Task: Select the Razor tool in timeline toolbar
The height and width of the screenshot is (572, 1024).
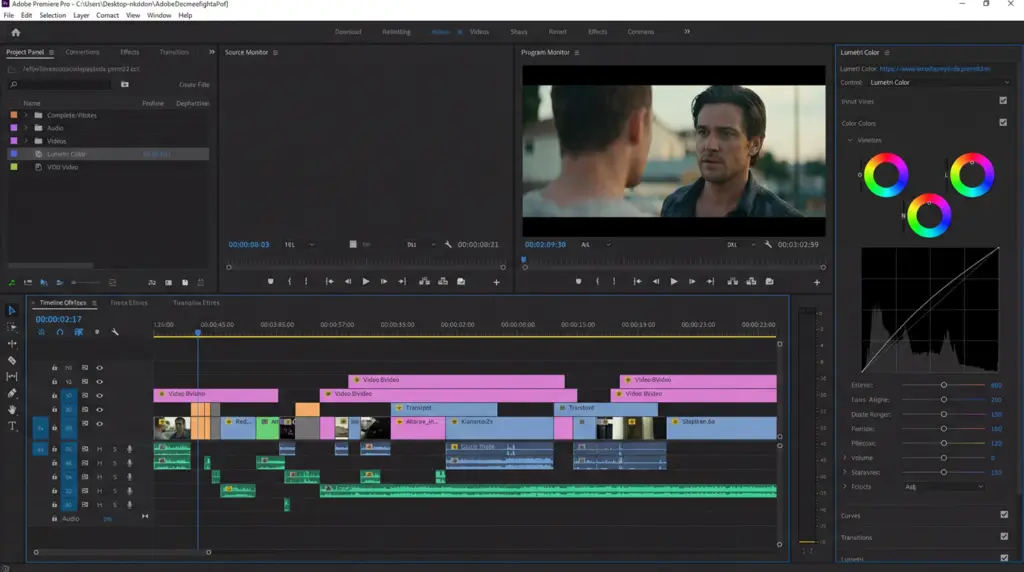Action: [12, 360]
